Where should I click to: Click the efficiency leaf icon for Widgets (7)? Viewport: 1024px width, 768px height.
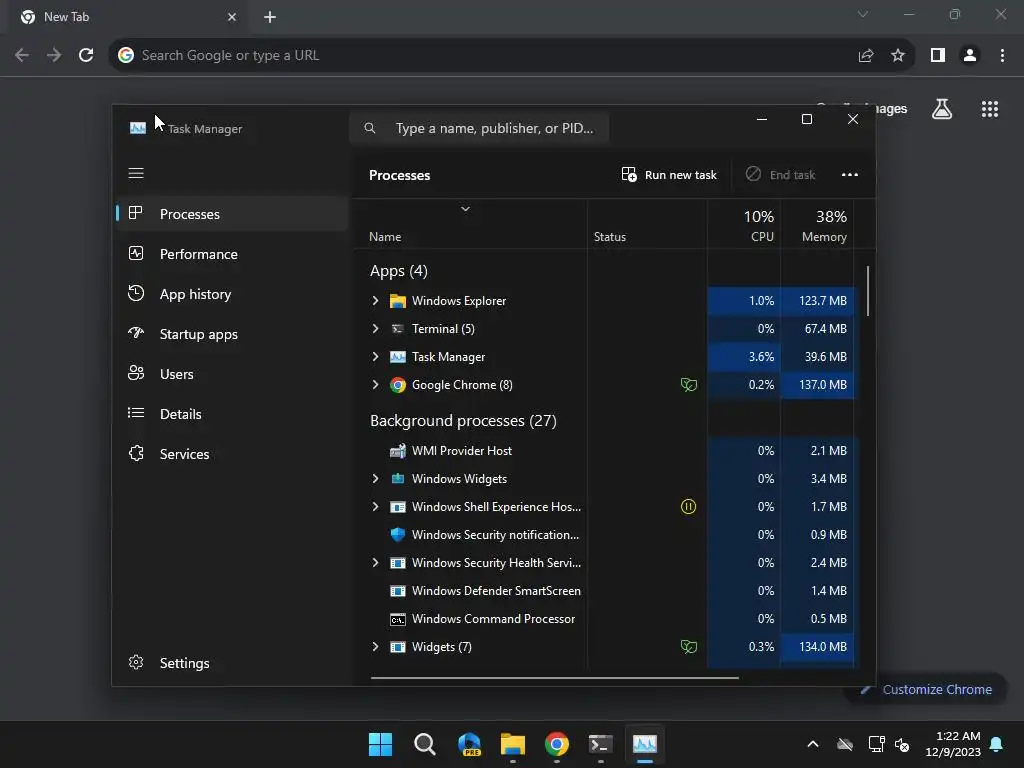tap(688, 647)
